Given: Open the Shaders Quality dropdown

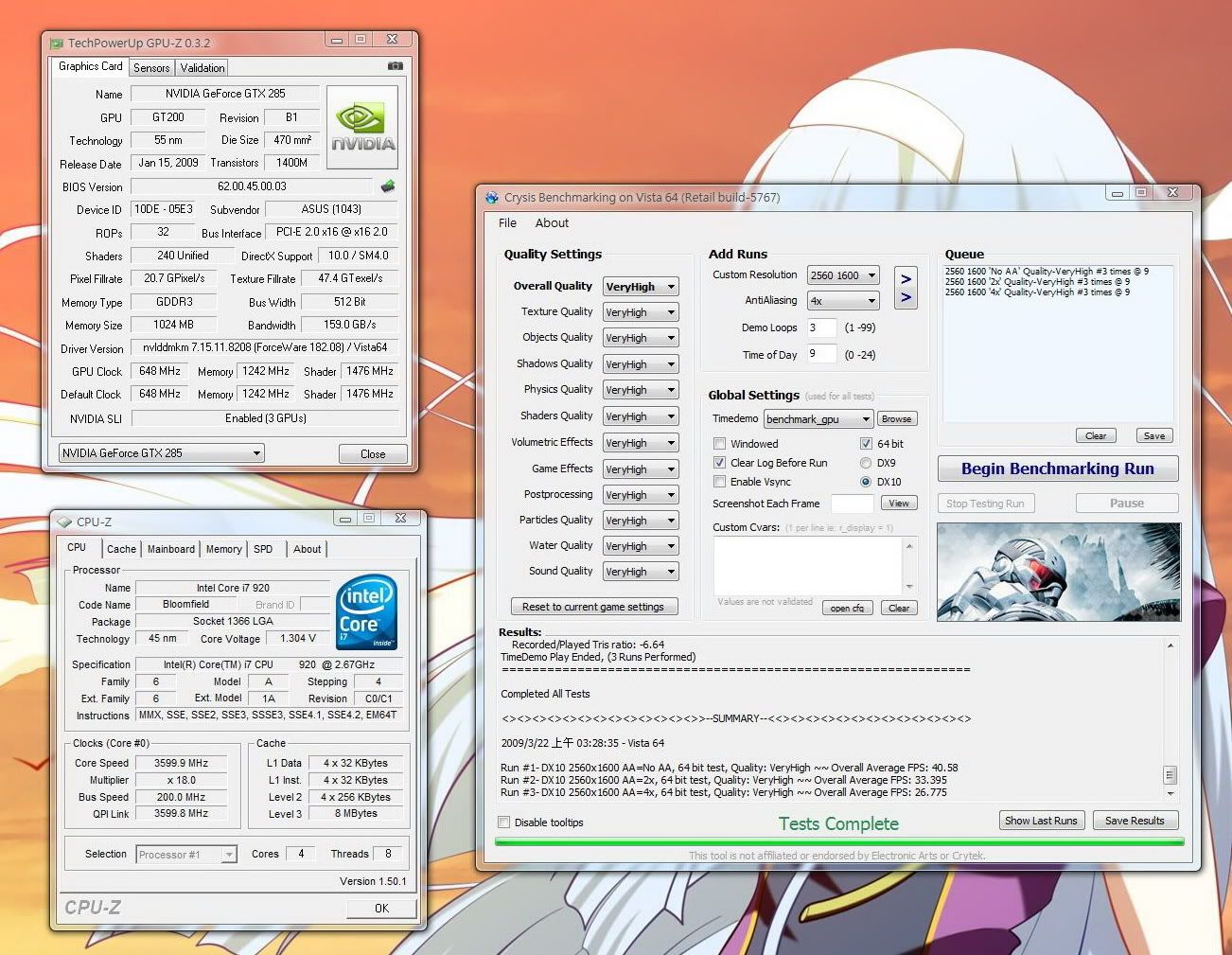Looking at the screenshot, I should pos(641,416).
